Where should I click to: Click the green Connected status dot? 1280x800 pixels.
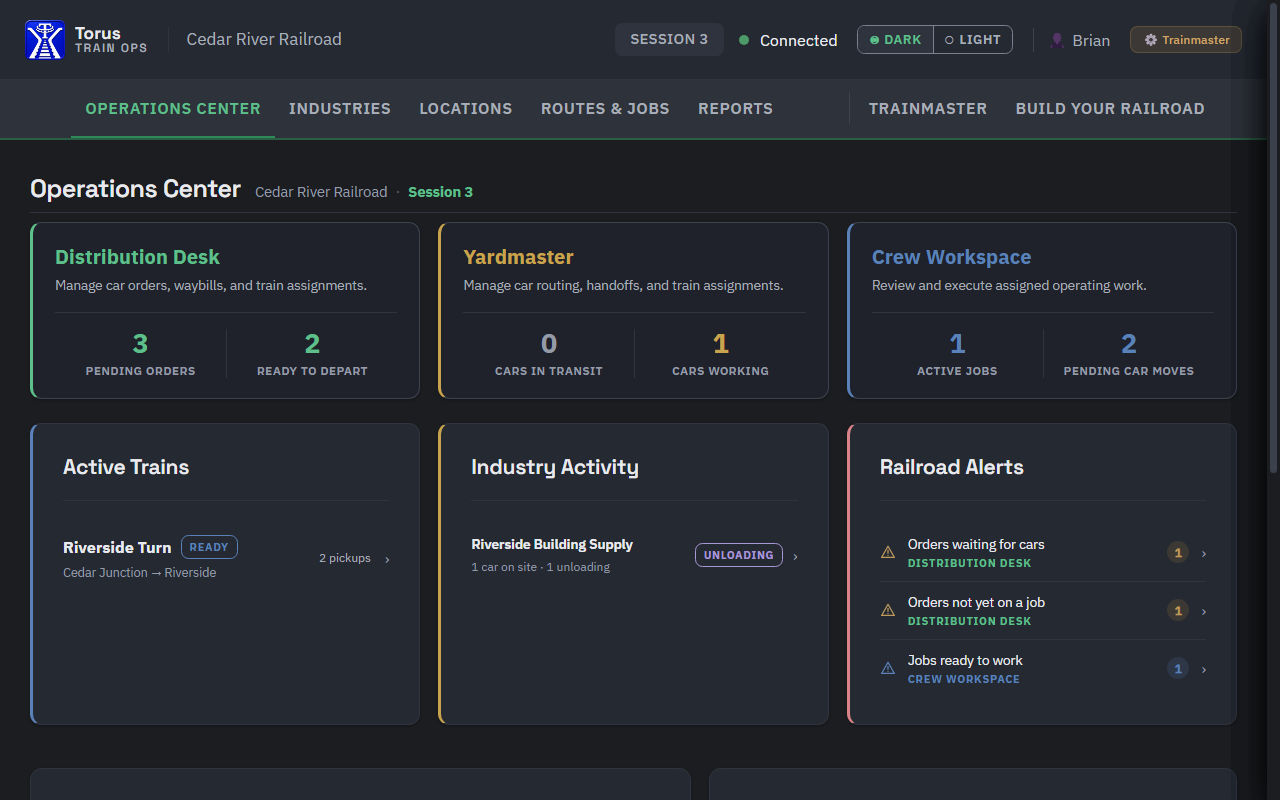click(744, 40)
